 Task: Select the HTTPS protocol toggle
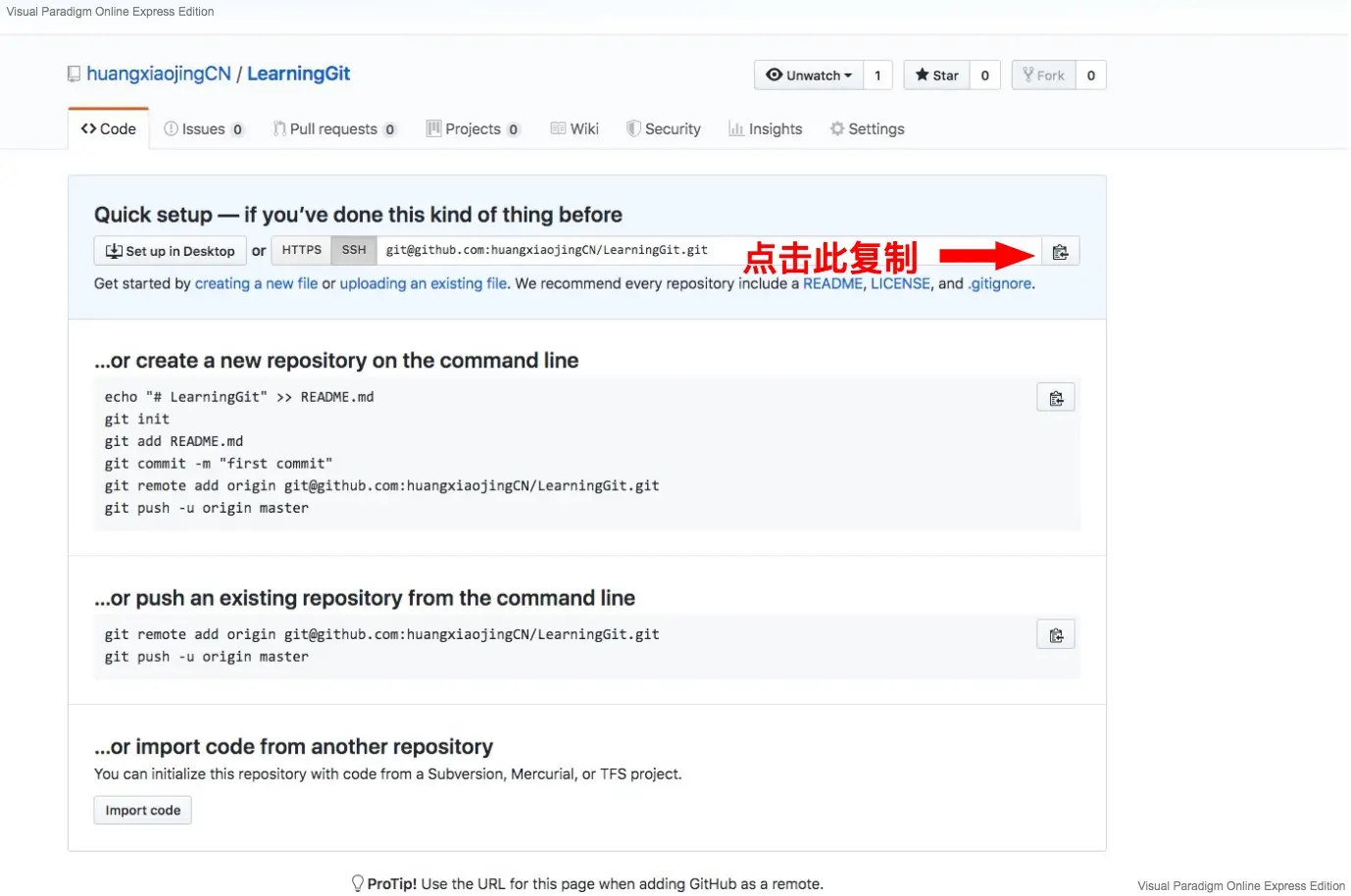pos(302,251)
